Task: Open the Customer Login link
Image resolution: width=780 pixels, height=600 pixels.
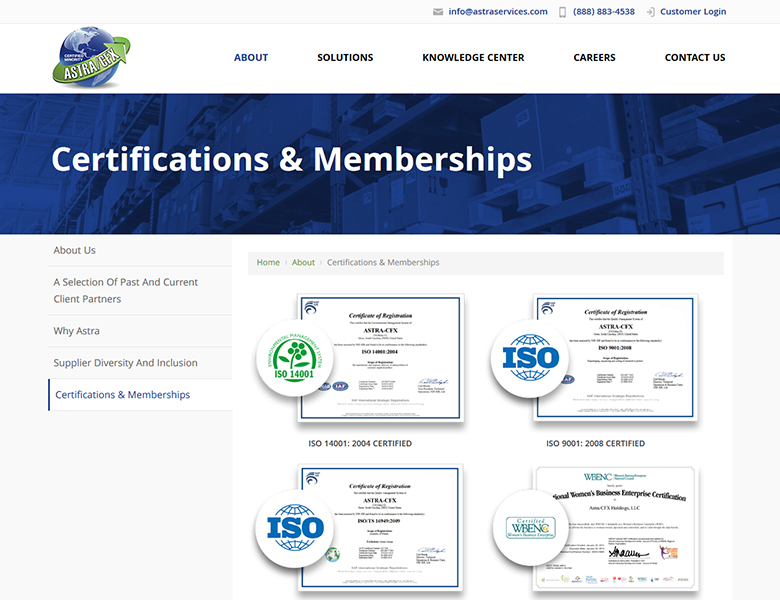Action: click(x=693, y=11)
